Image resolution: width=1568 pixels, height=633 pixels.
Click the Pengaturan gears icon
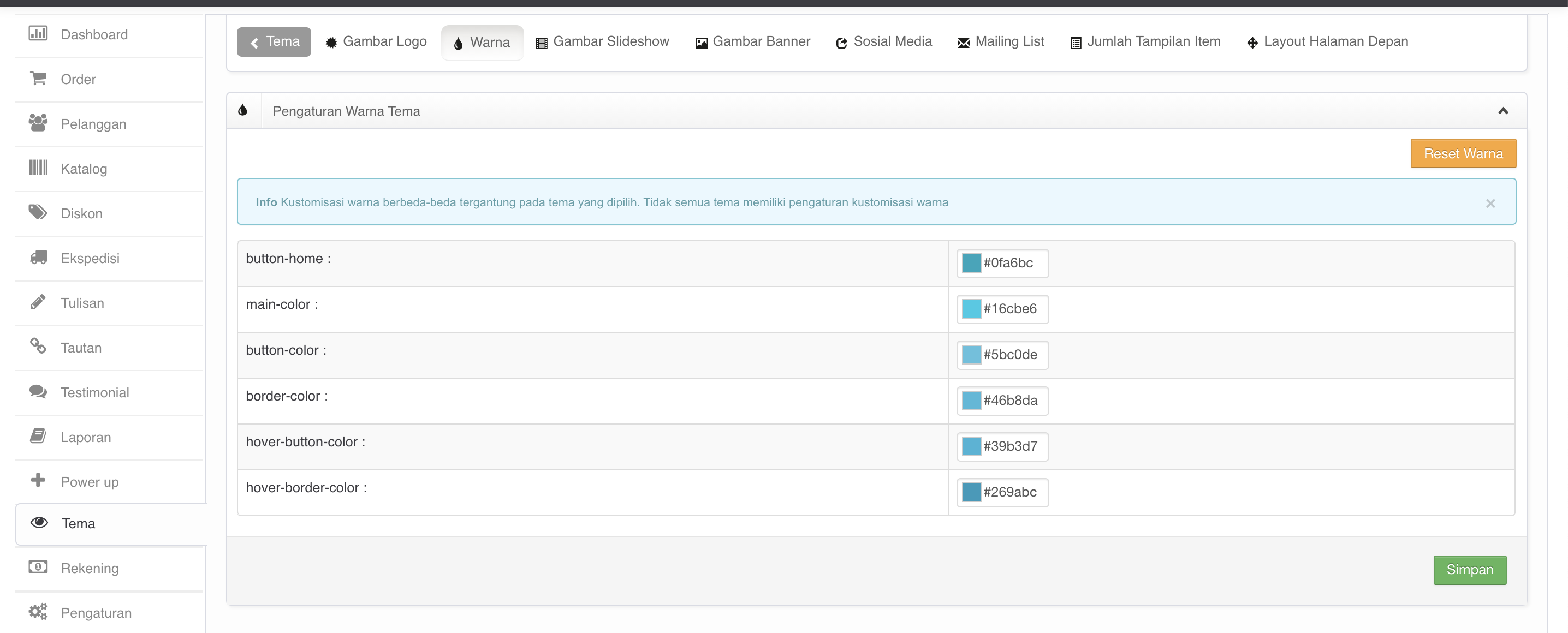38,612
